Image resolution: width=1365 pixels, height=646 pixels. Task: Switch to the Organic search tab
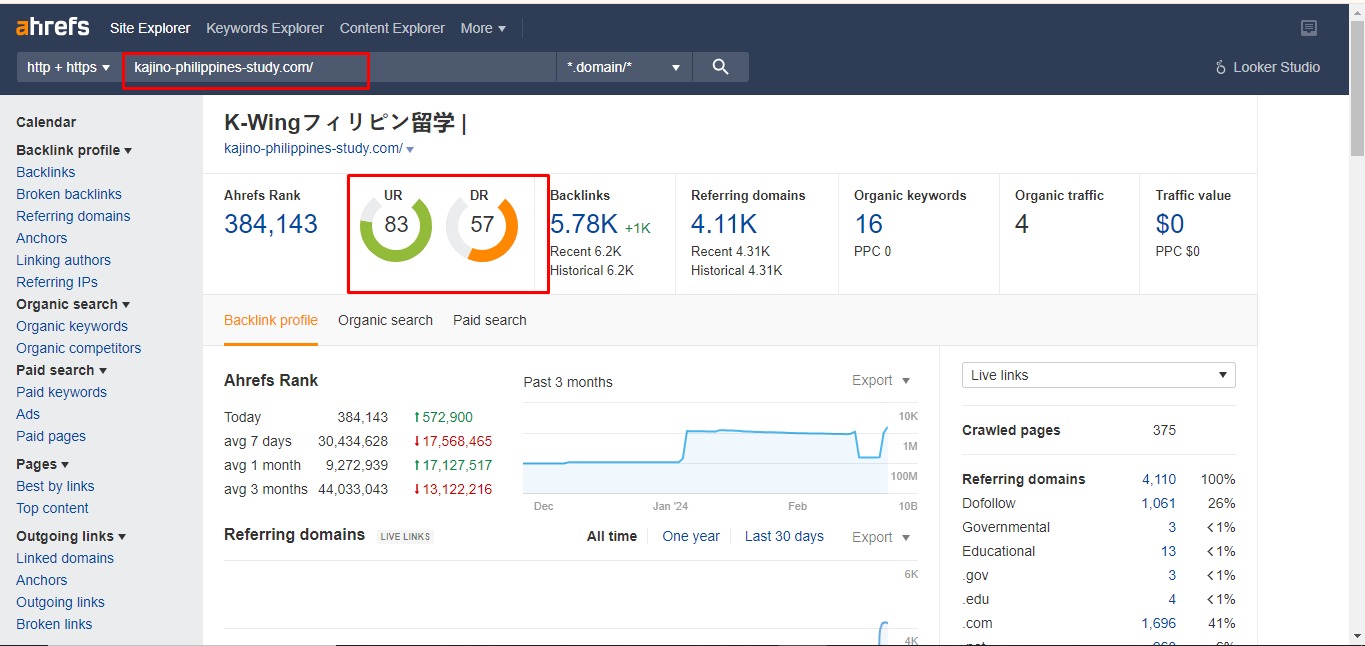pyautogui.click(x=385, y=320)
